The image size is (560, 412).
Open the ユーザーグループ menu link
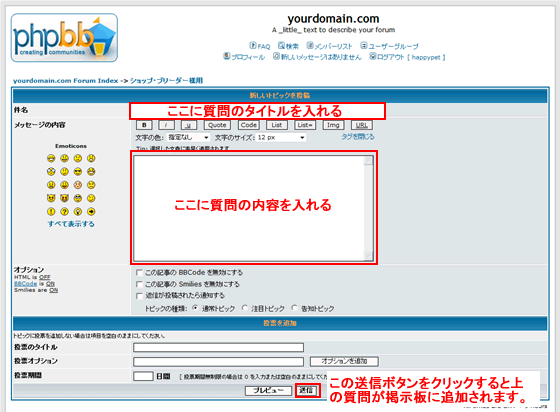tap(389, 46)
